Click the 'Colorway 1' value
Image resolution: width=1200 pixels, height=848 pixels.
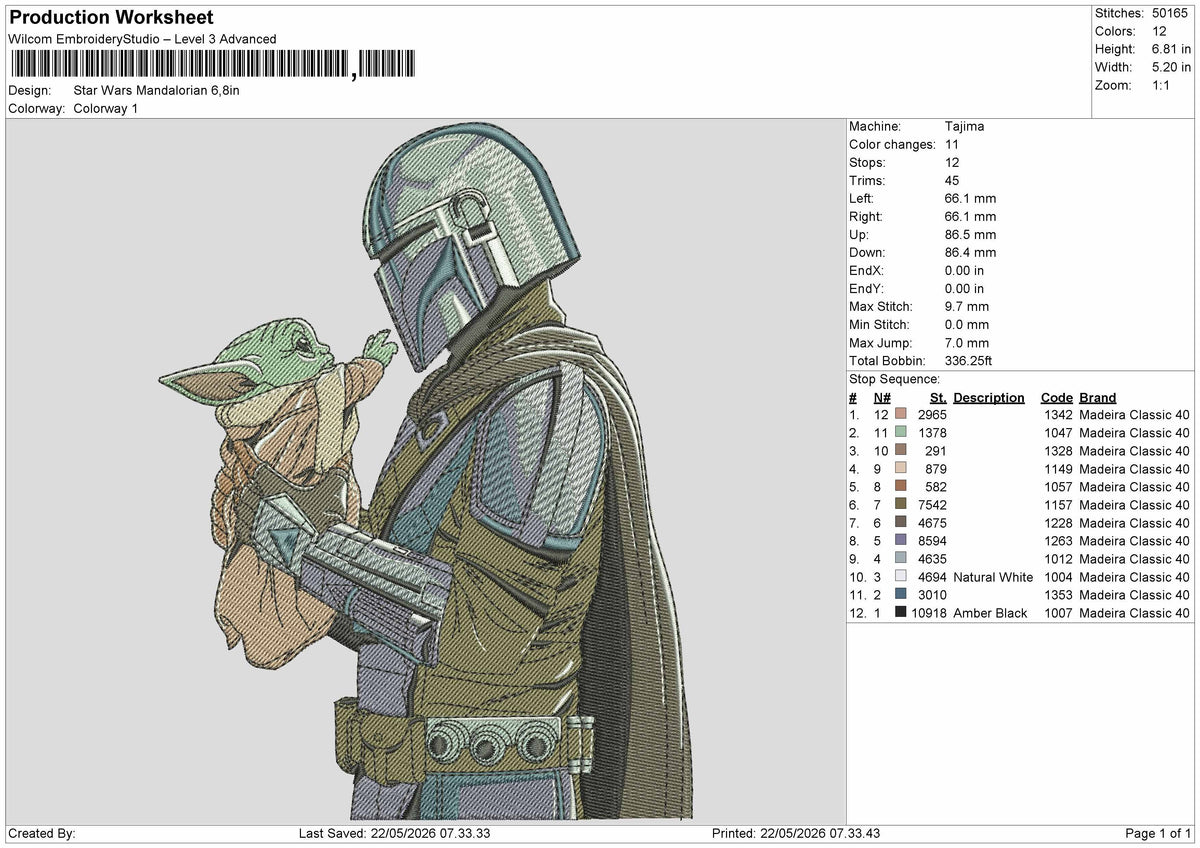(x=106, y=108)
